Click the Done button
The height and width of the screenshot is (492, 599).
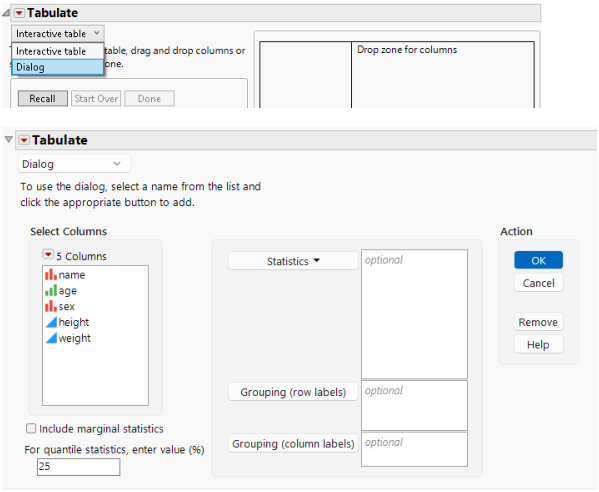(x=149, y=99)
